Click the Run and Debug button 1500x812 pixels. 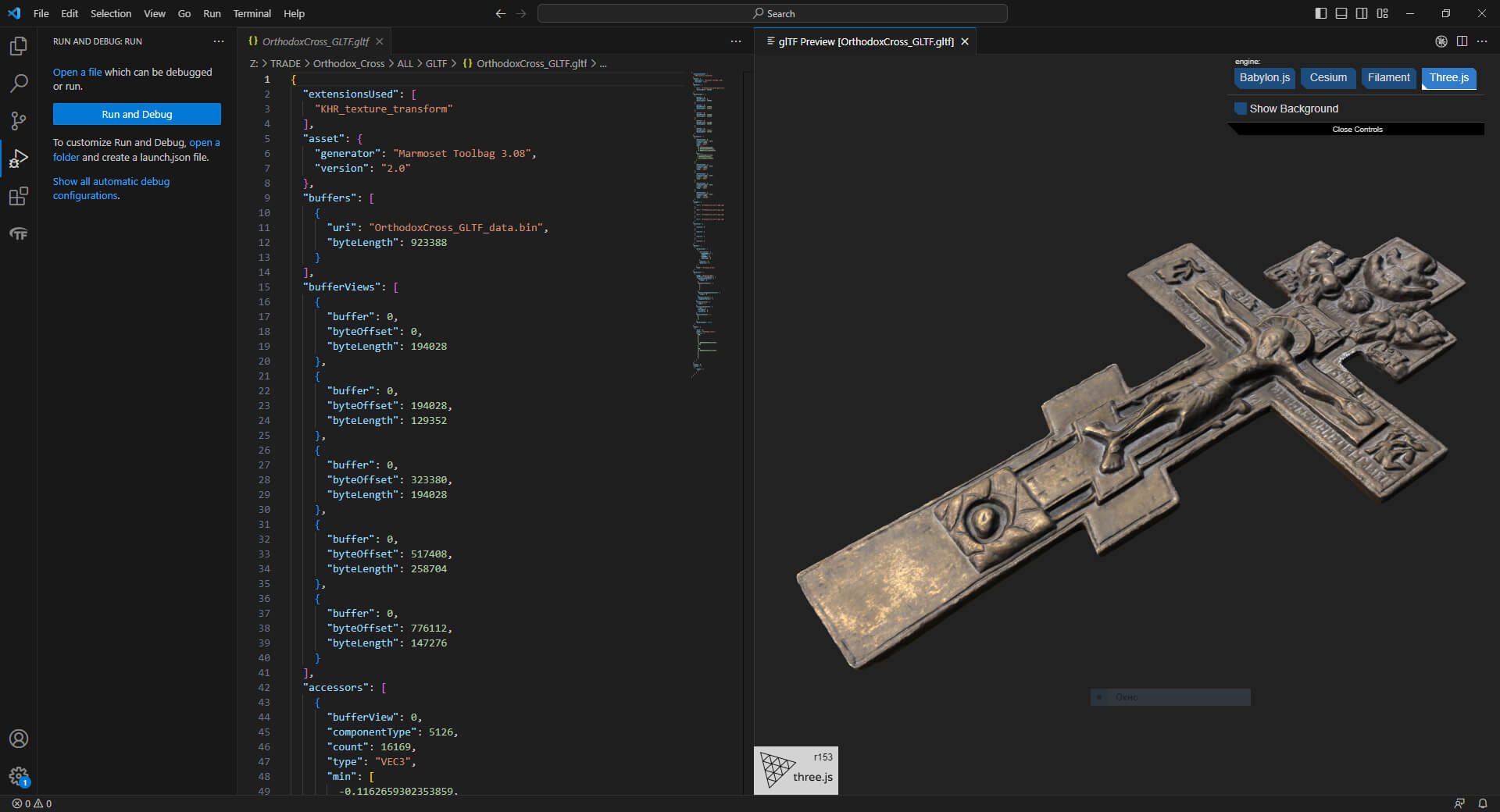click(137, 114)
